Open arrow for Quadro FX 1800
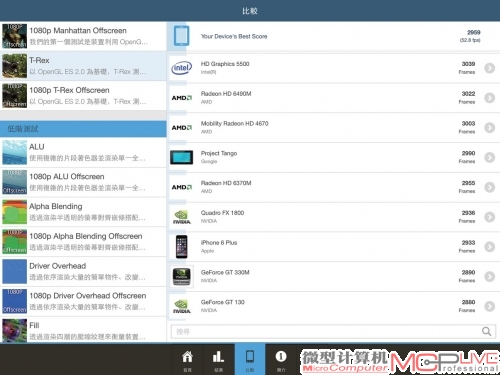This screenshot has height=375, width=500. pyautogui.click(x=489, y=217)
